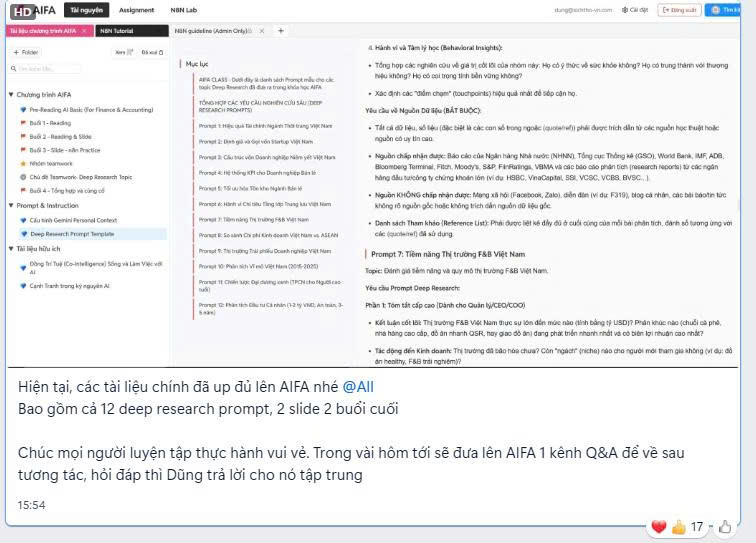This screenshot has width=756, height=543.
Task: Open Buổi 2 - Reading & Slide item
Action: 60,137
